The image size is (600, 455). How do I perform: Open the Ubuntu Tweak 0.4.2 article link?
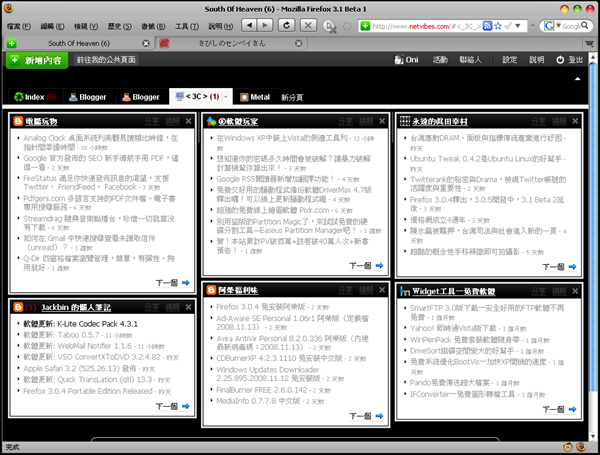pyautogui.click(x=485, y=158)
